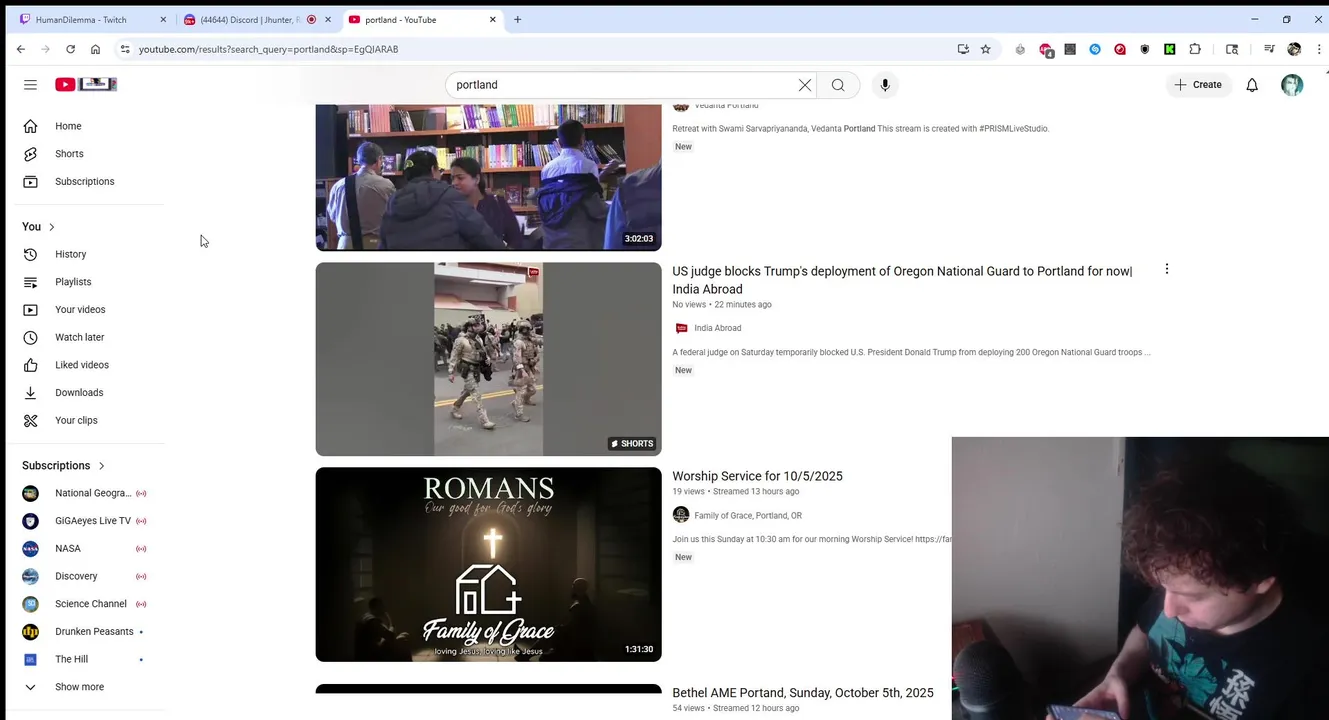
Task: Click the YouTube logo
Action: [x=86, y=85]
